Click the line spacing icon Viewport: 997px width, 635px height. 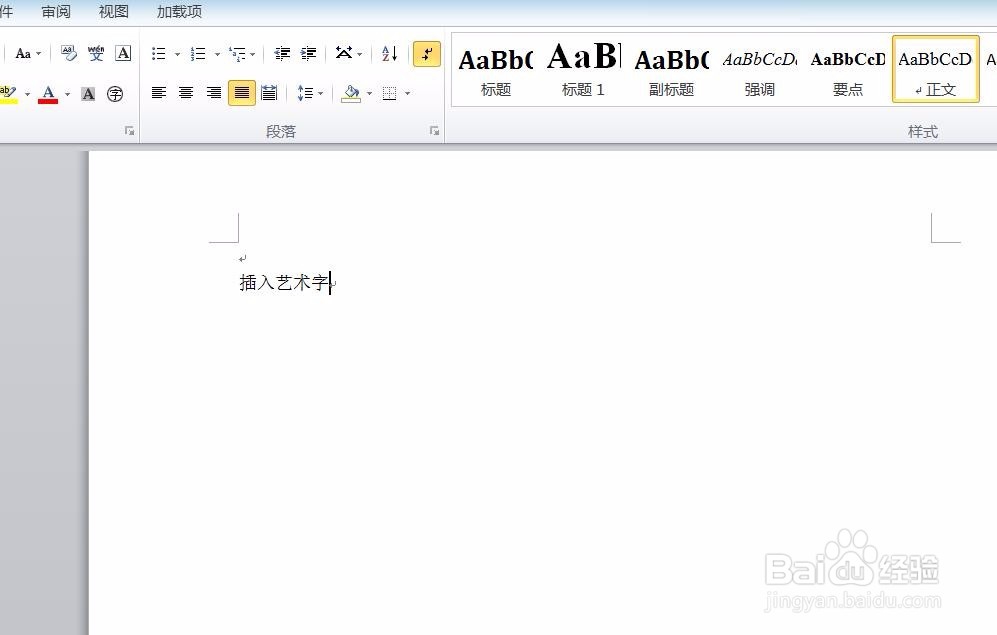(x=305, y=93)
